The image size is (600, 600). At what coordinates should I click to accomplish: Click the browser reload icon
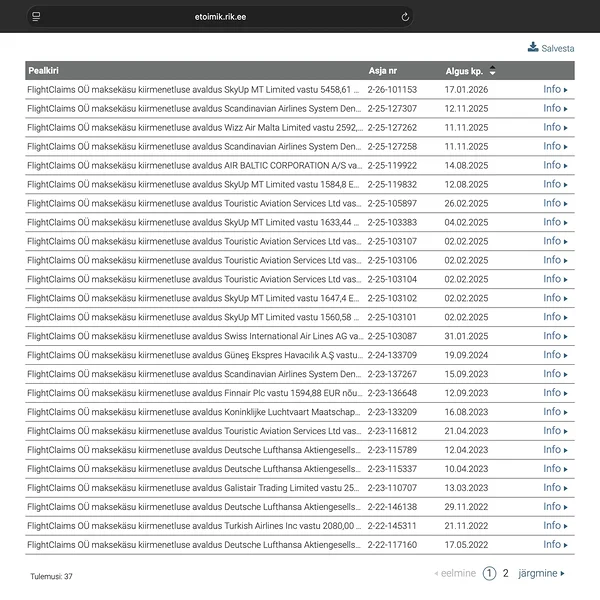(405, 17)
